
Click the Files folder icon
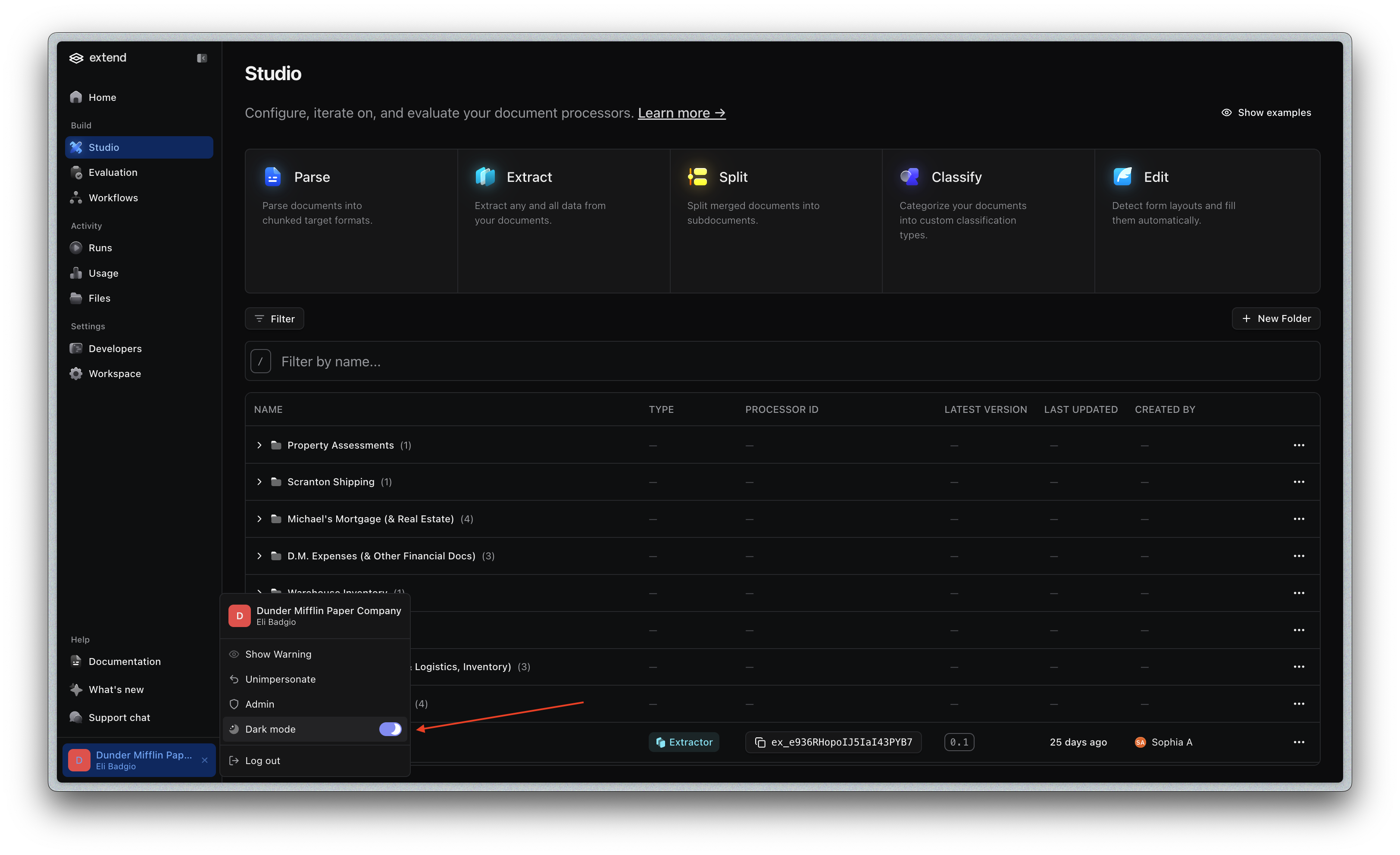pos(75,298)
